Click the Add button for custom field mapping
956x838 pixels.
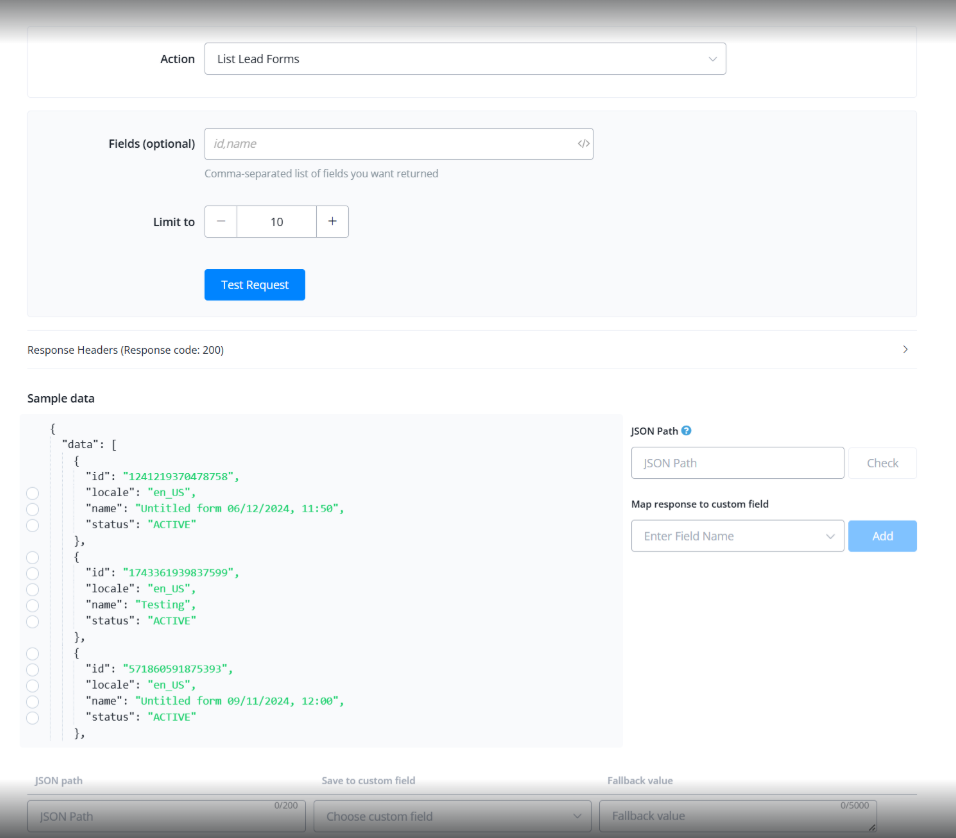point(882,536)
